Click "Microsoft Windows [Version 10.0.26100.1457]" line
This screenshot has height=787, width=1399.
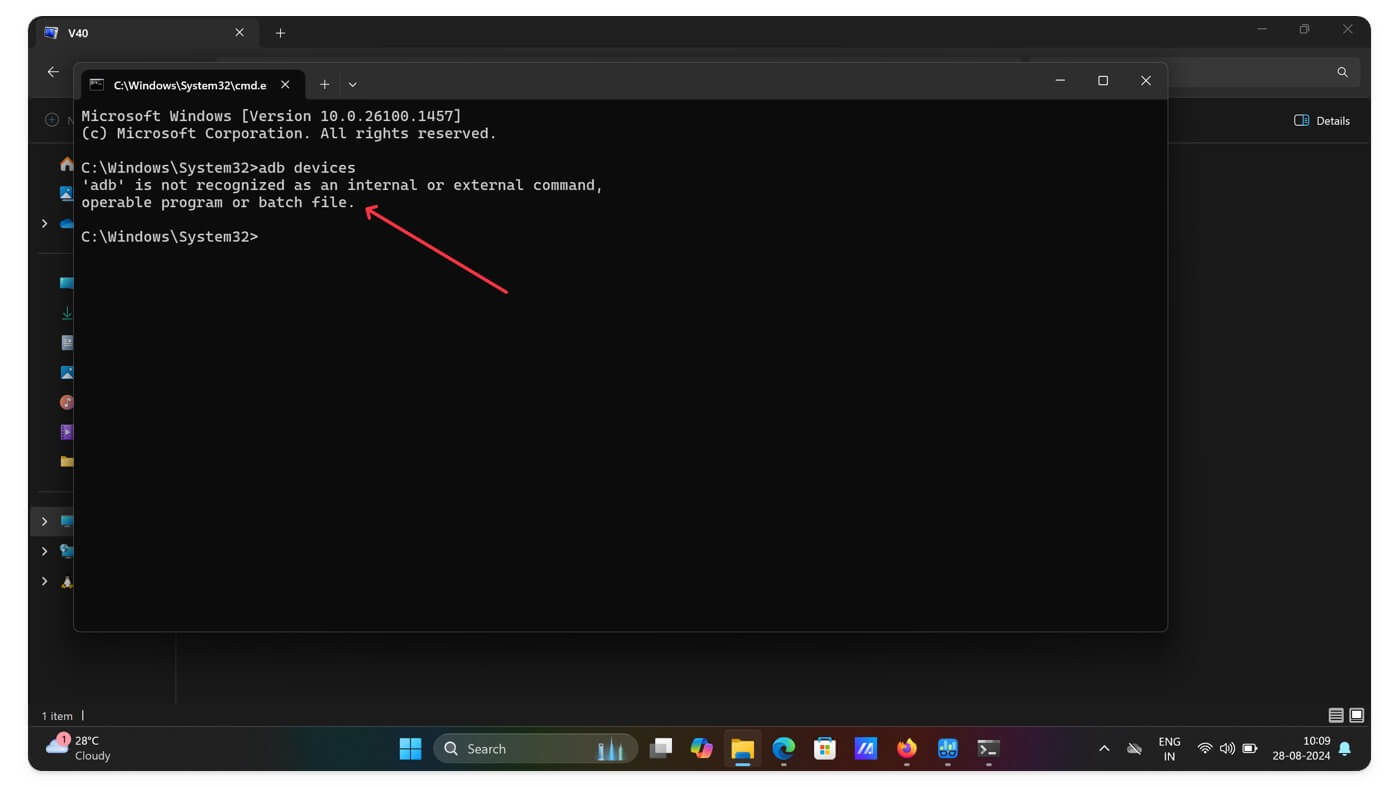click(271, 116)
